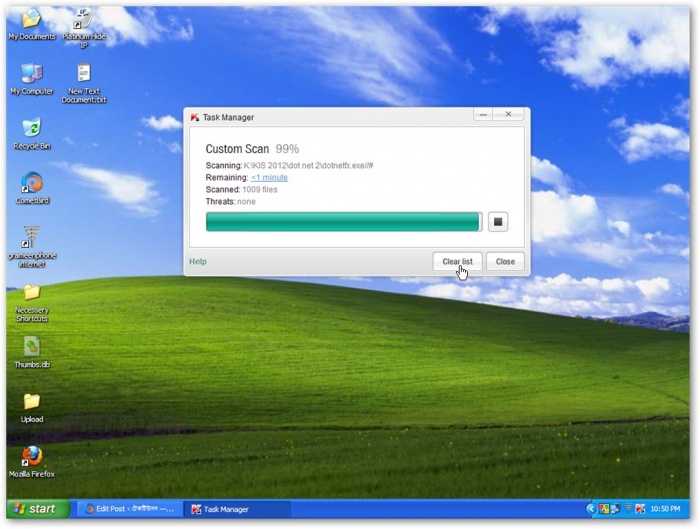
Task: Click the network computers tray icon
Action: 616,508
